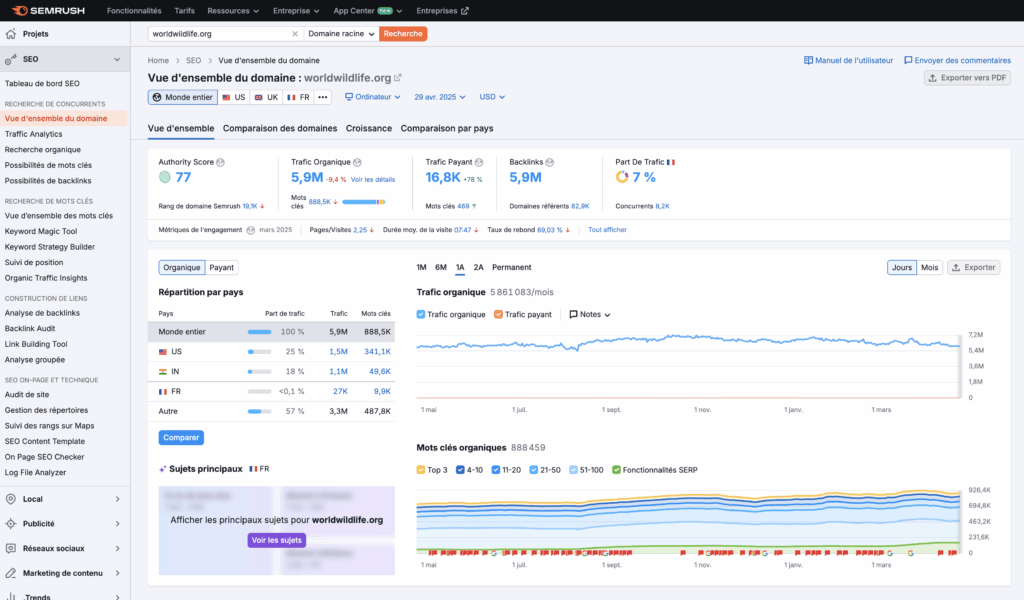Open the Domaine racine dropdown
1024x600 pixels.
342,34
